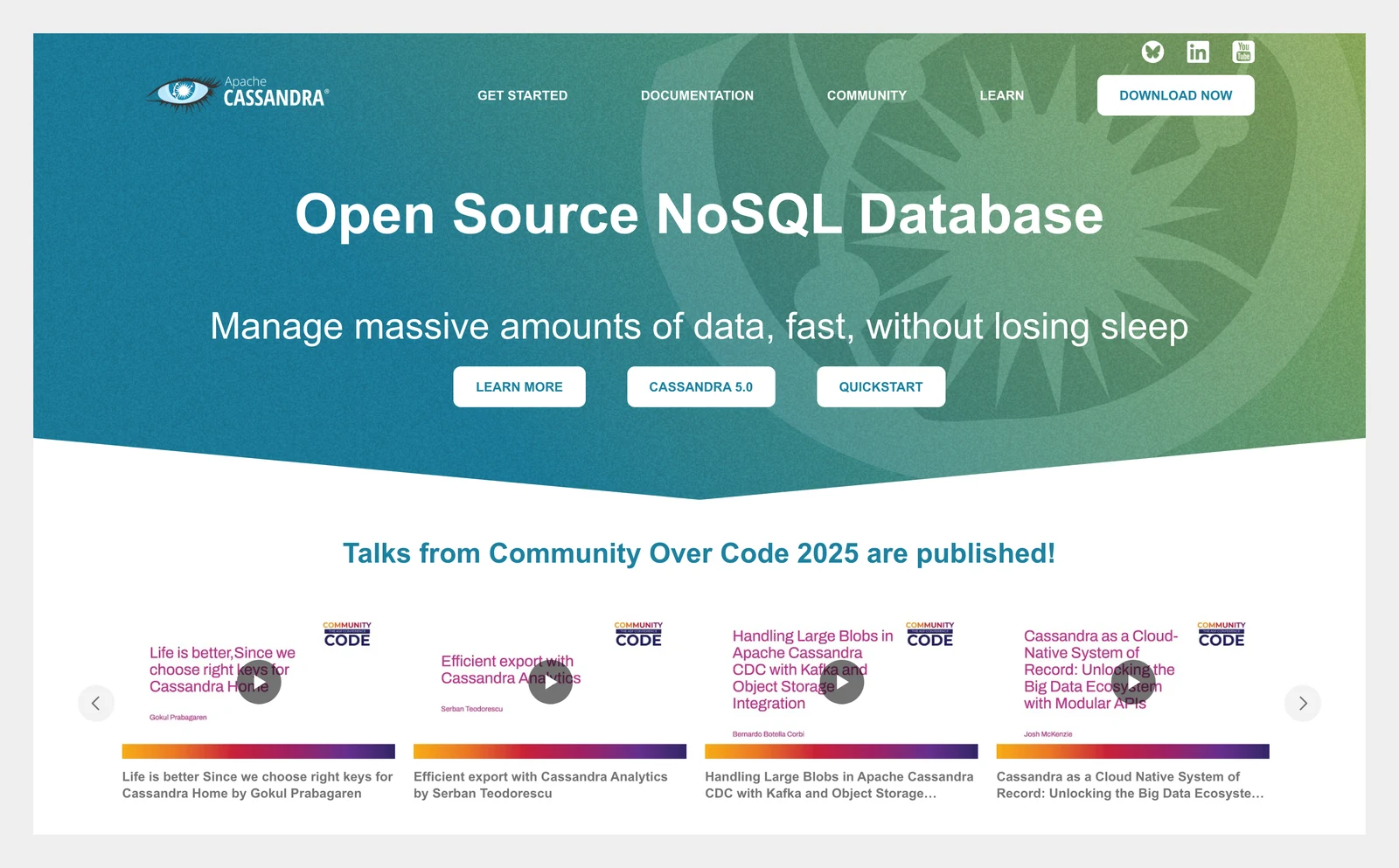The width and height of the screenshot is (1399, 868).
Task: Click "Talks from Community Over Code 2025 are published!"
Action: point(699,553)
